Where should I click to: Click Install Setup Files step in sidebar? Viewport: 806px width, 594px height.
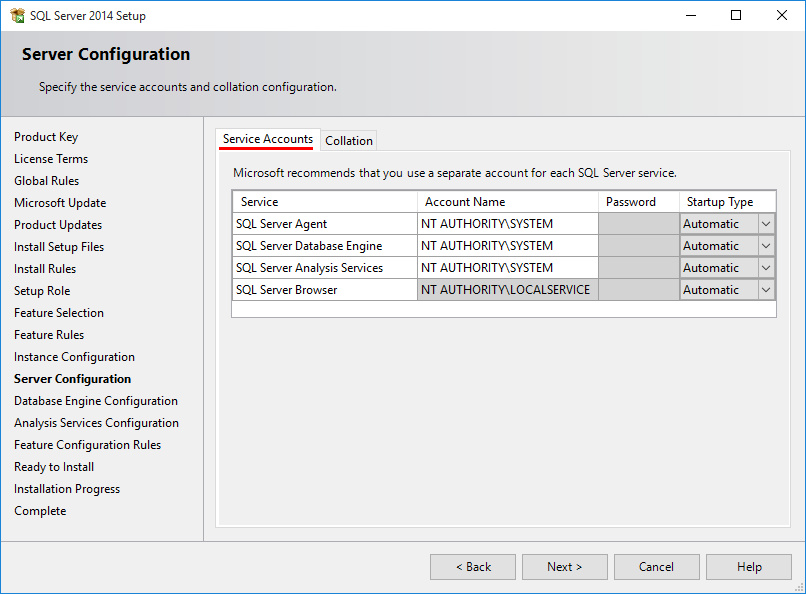tap(59, 247)
